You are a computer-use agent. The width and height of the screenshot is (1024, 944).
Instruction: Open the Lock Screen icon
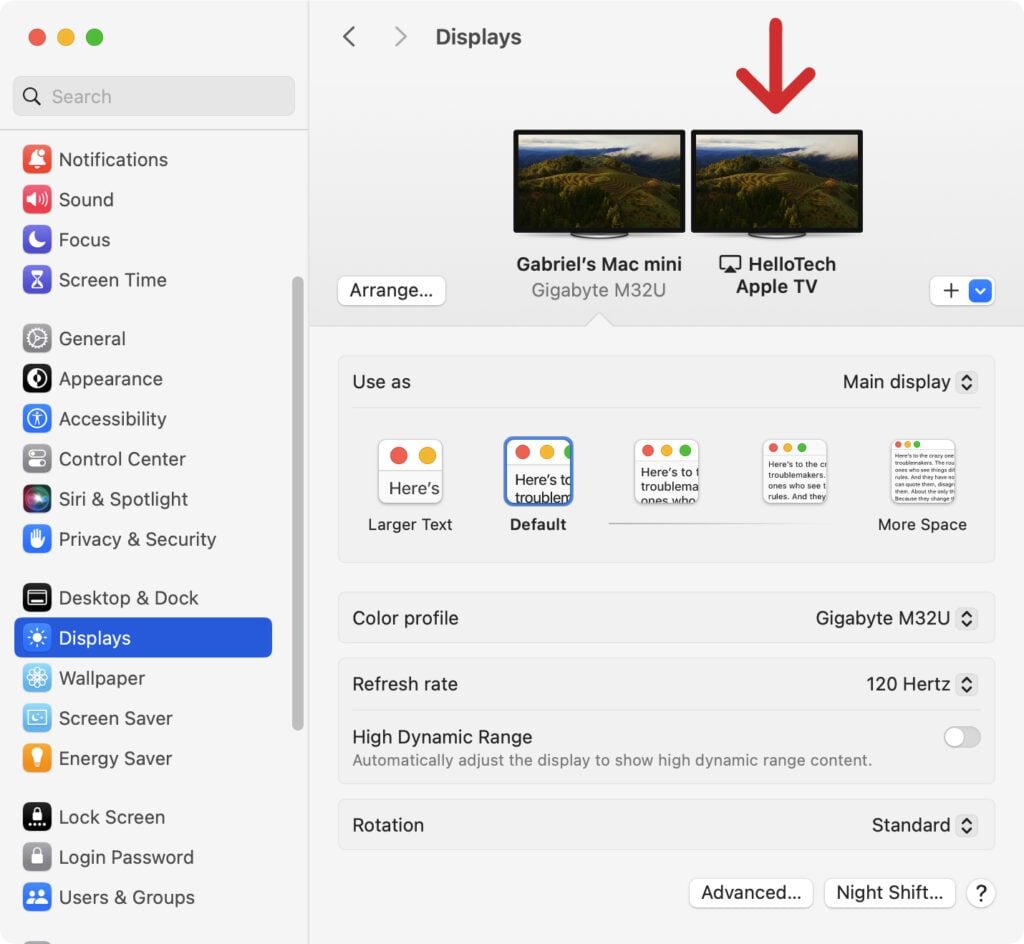click(37, 817)
